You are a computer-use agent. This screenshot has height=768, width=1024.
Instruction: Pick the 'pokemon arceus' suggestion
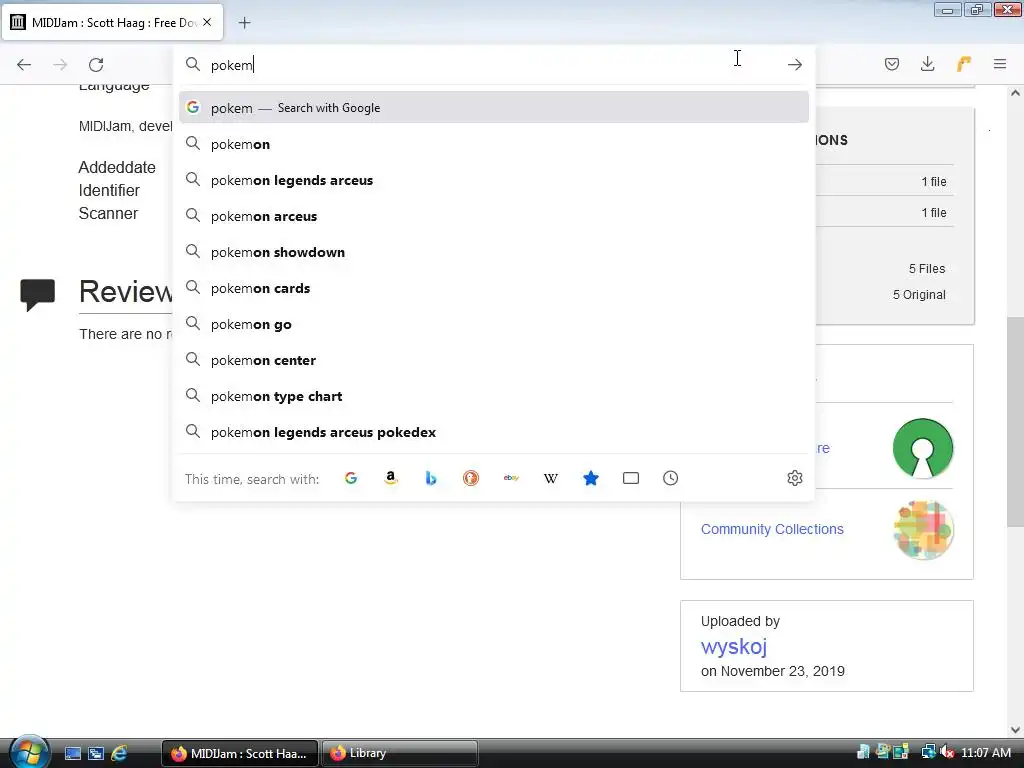click(x=494, y=216)
